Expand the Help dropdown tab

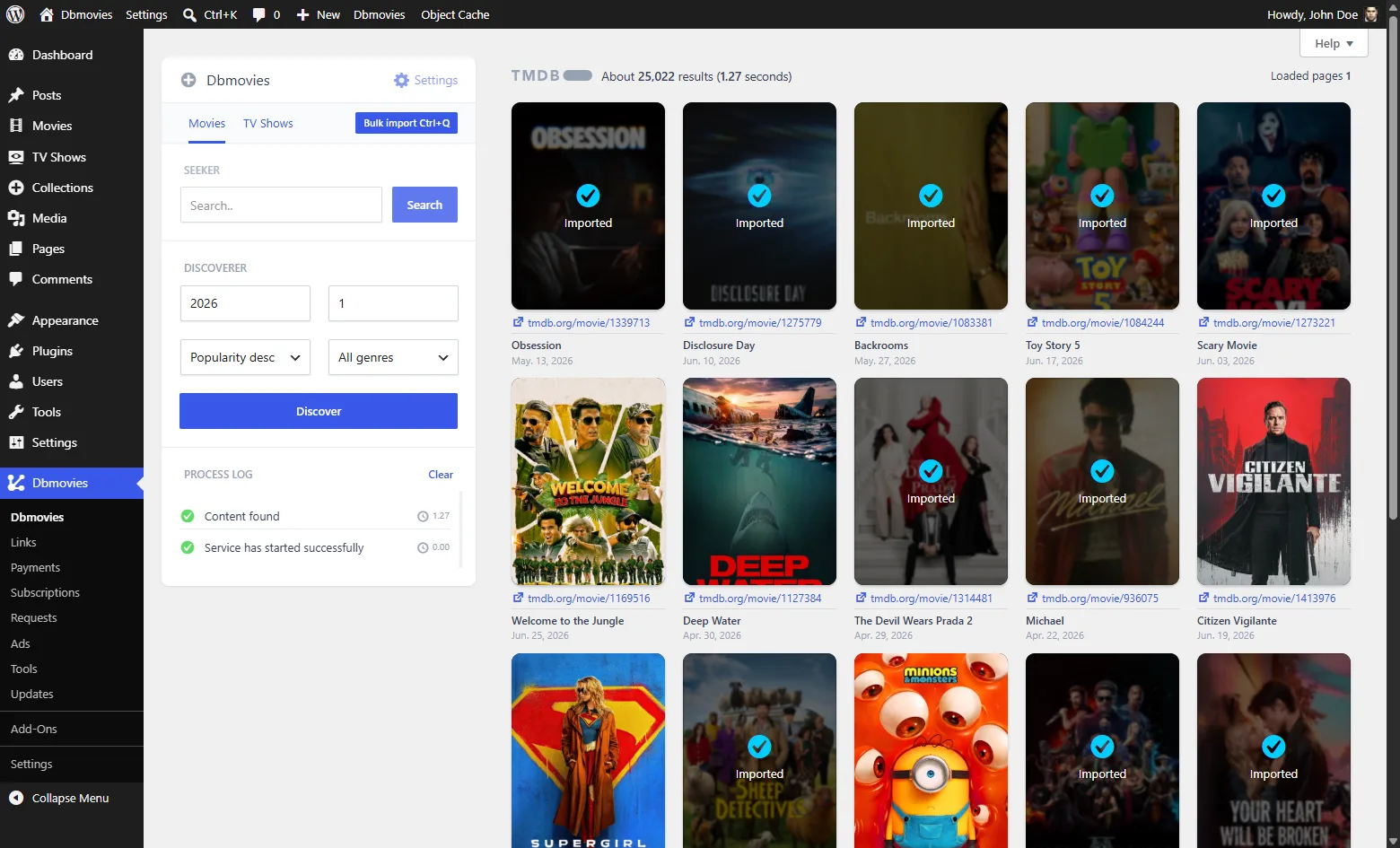(x=1334, y=43)
